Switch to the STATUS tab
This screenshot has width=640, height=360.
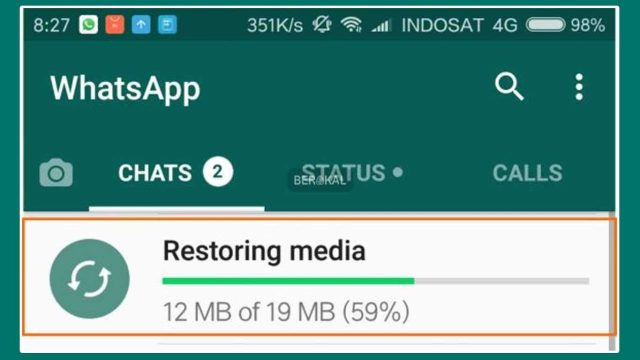click(352, 173)
